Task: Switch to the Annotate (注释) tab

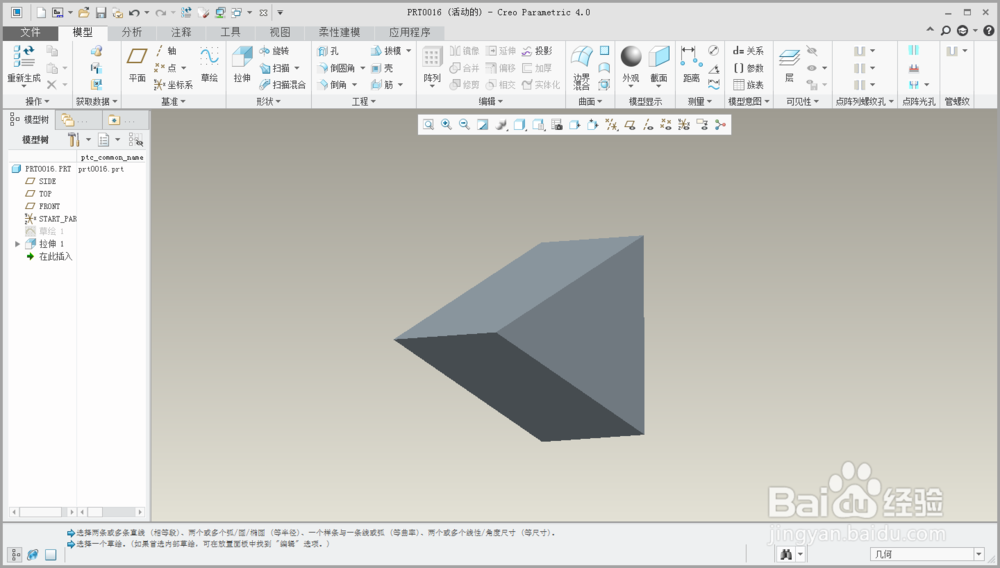Action: click(x=181, y=32)
